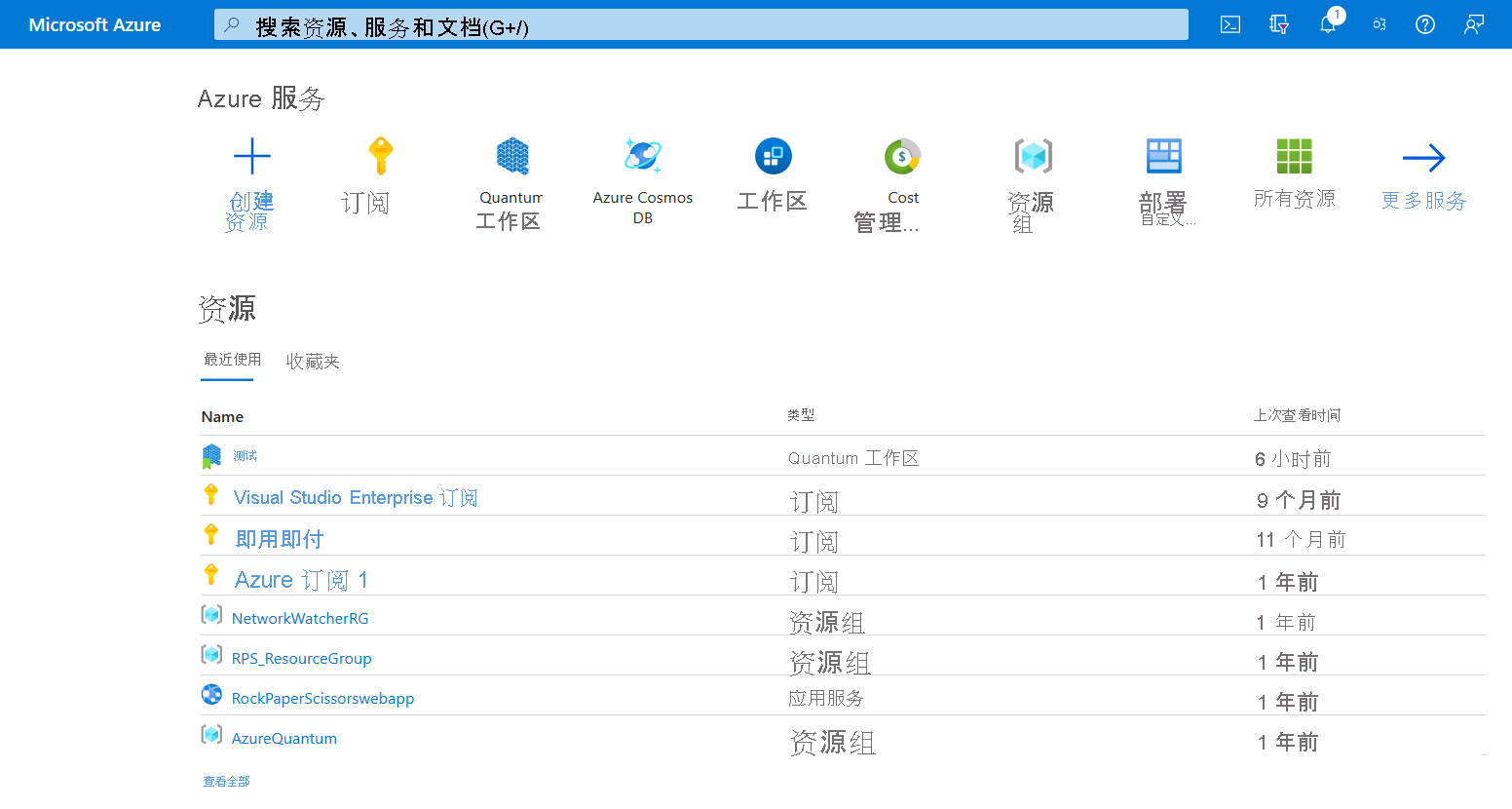The height and width of the screenshot is (809, 1512).
Task: Switch to the 最近使用 tab
Action: click(232, 360)
